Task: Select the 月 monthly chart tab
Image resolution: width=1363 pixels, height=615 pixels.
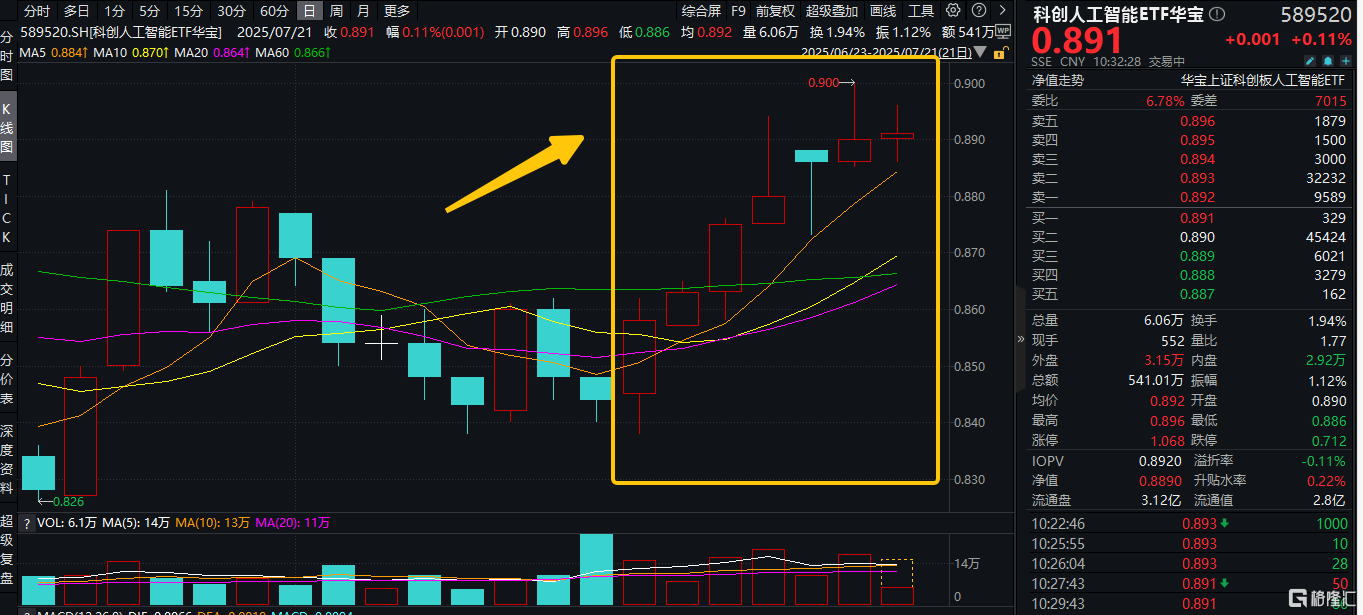Action: (x=362, y=11)
